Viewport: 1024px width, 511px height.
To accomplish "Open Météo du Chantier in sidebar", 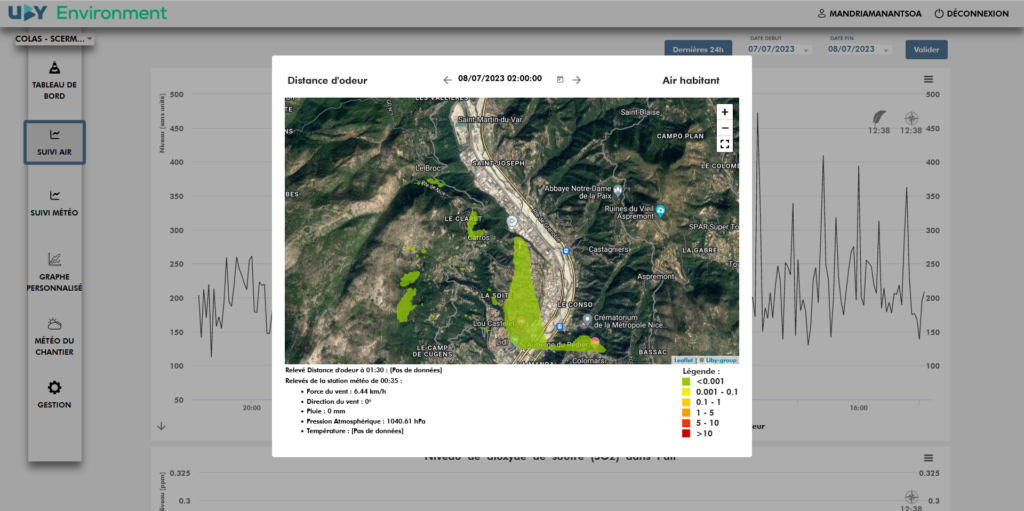I will [x=54, y=333].
